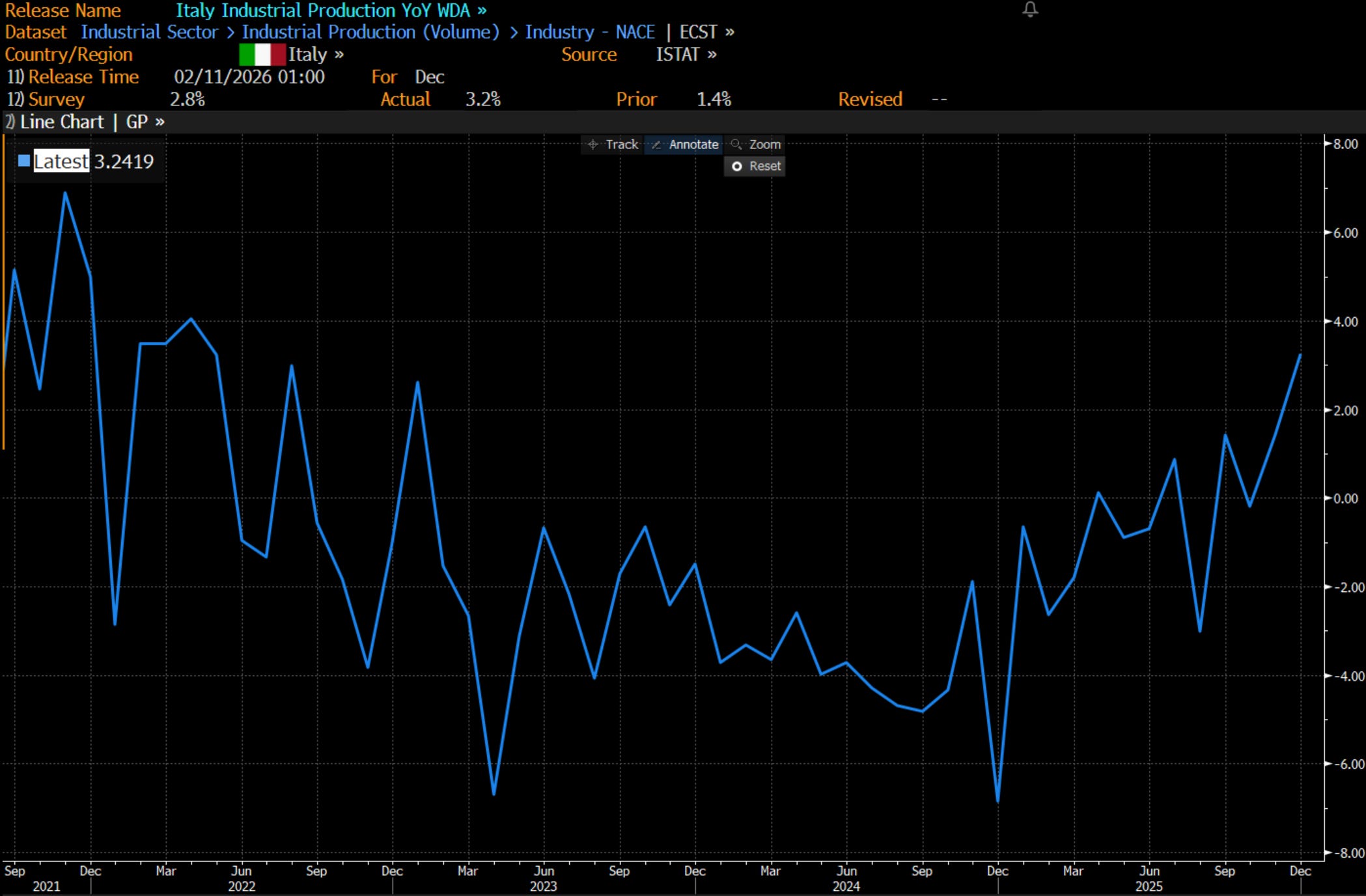Image resolution: width=1366 pixels, height=896 pixels.
Task: Select Industry - NACE breadcrumb item
Action: tap(590, 32)
